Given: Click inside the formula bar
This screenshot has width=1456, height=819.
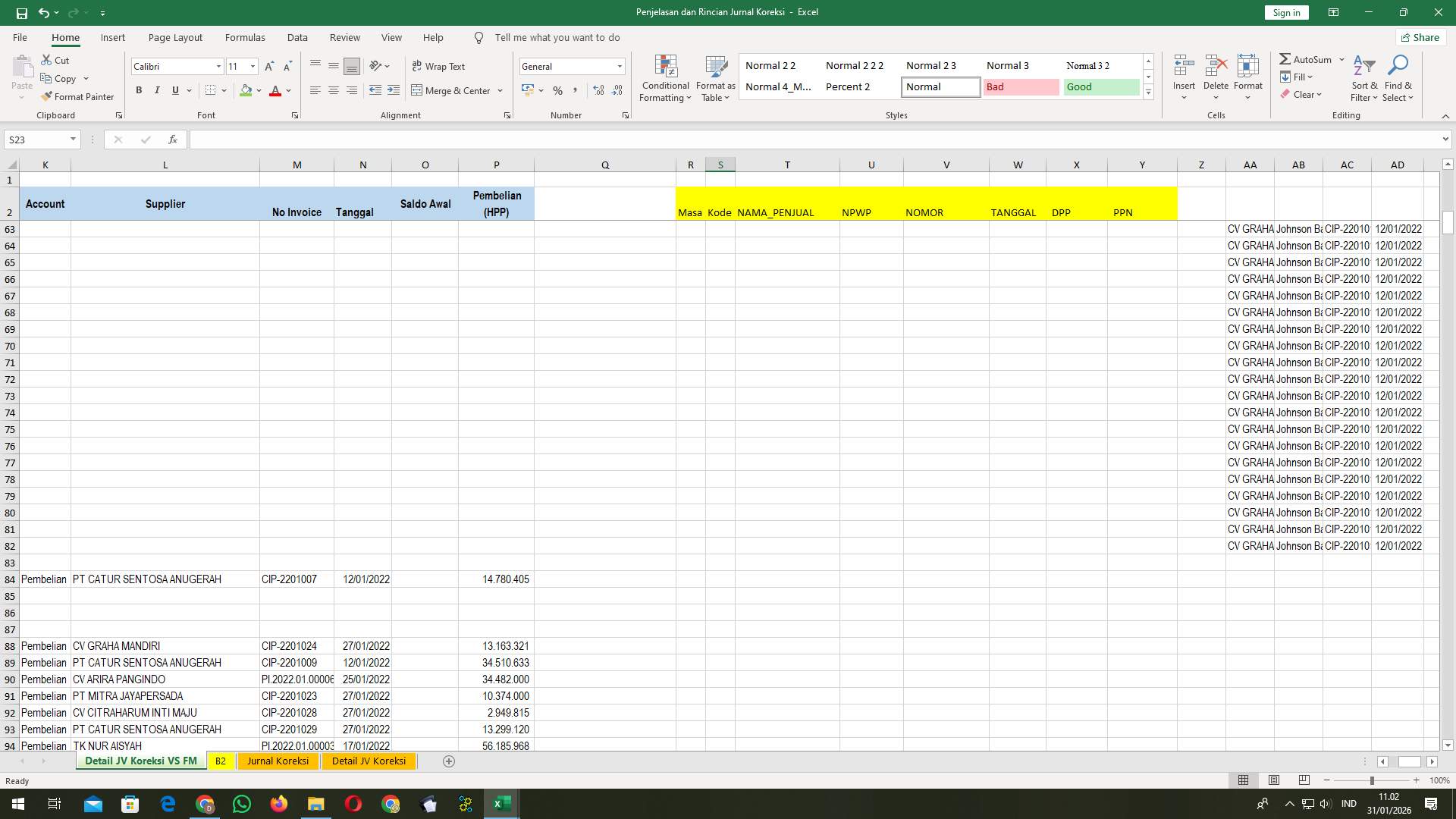Looking at the screenshot, I should click(x=531, y=140).
